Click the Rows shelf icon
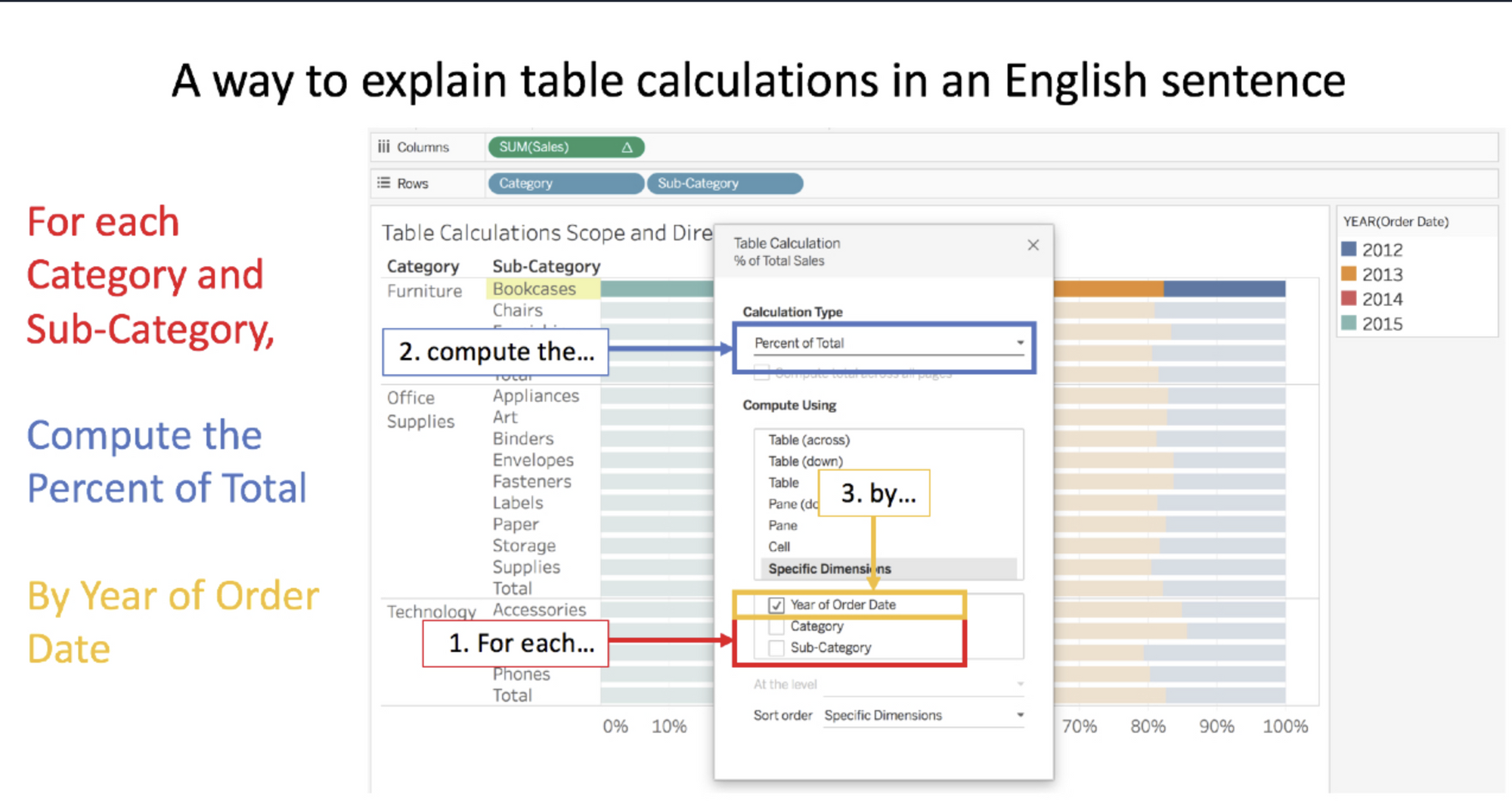 [384, 183]
